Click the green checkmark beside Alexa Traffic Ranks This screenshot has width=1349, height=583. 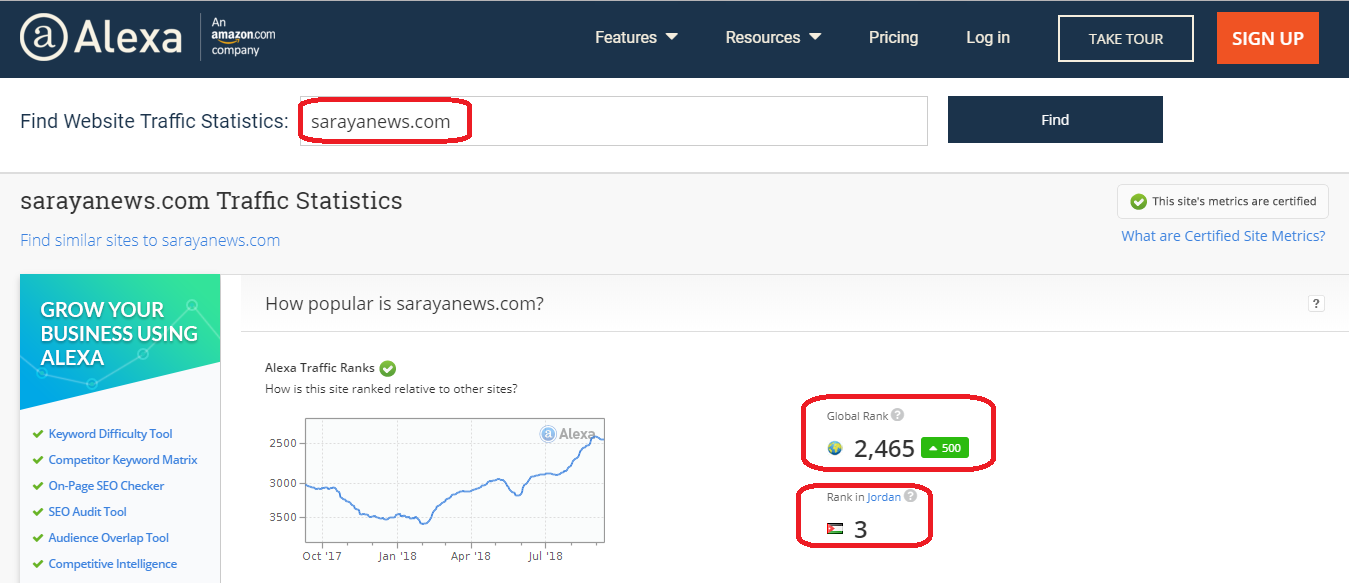click(388, 368)
